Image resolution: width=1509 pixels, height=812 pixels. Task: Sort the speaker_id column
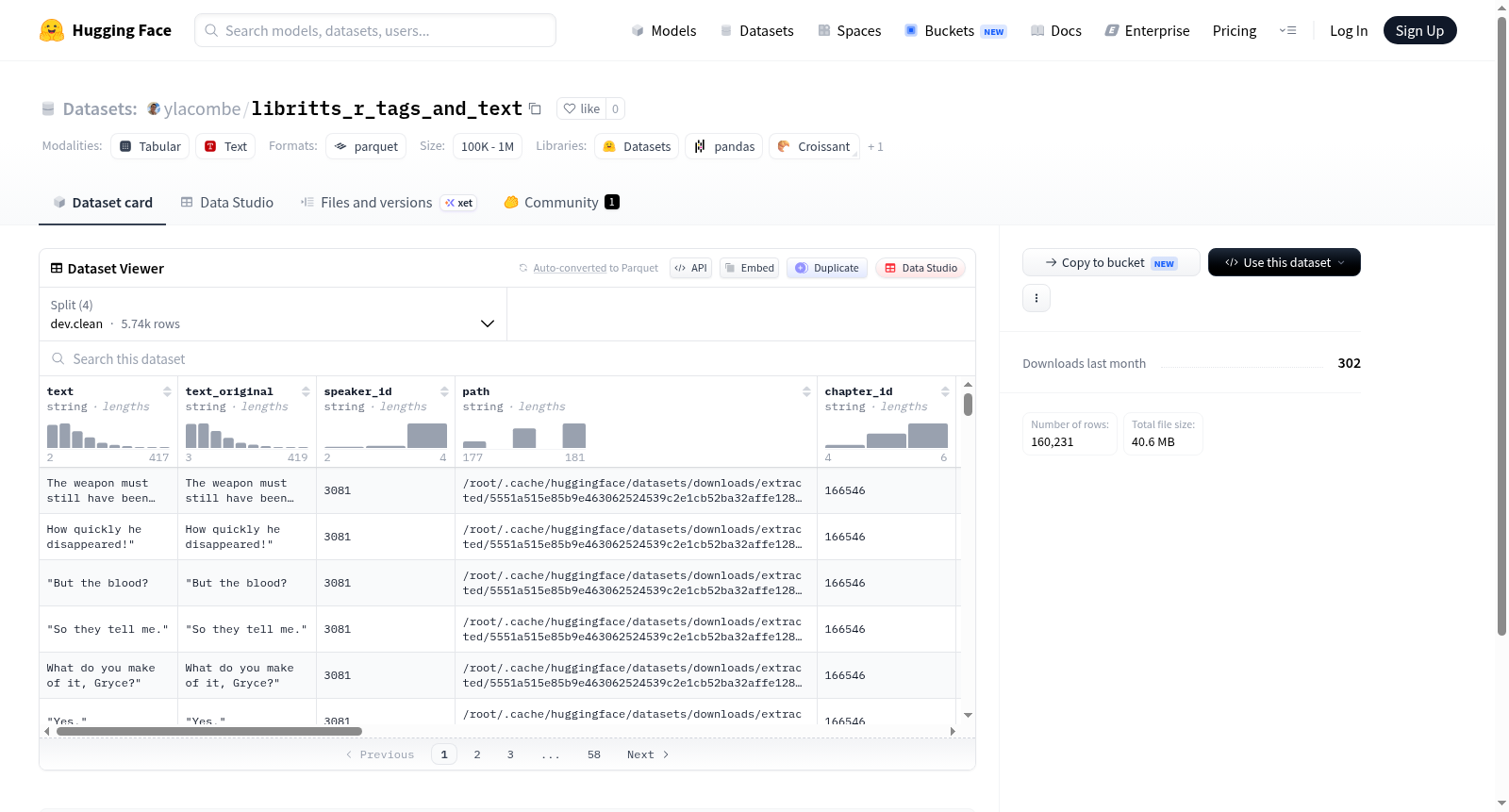point(444,391)
